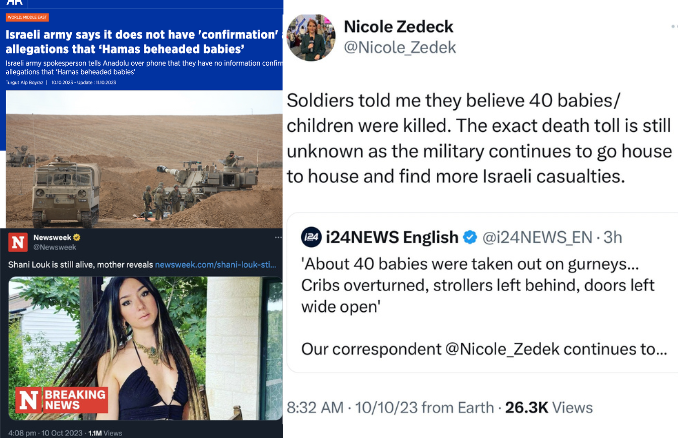The width and height of the screenshot is (678, 438).
Task: Click the Newsweek Breaking News badge on photo
Action: click(59, 400)
